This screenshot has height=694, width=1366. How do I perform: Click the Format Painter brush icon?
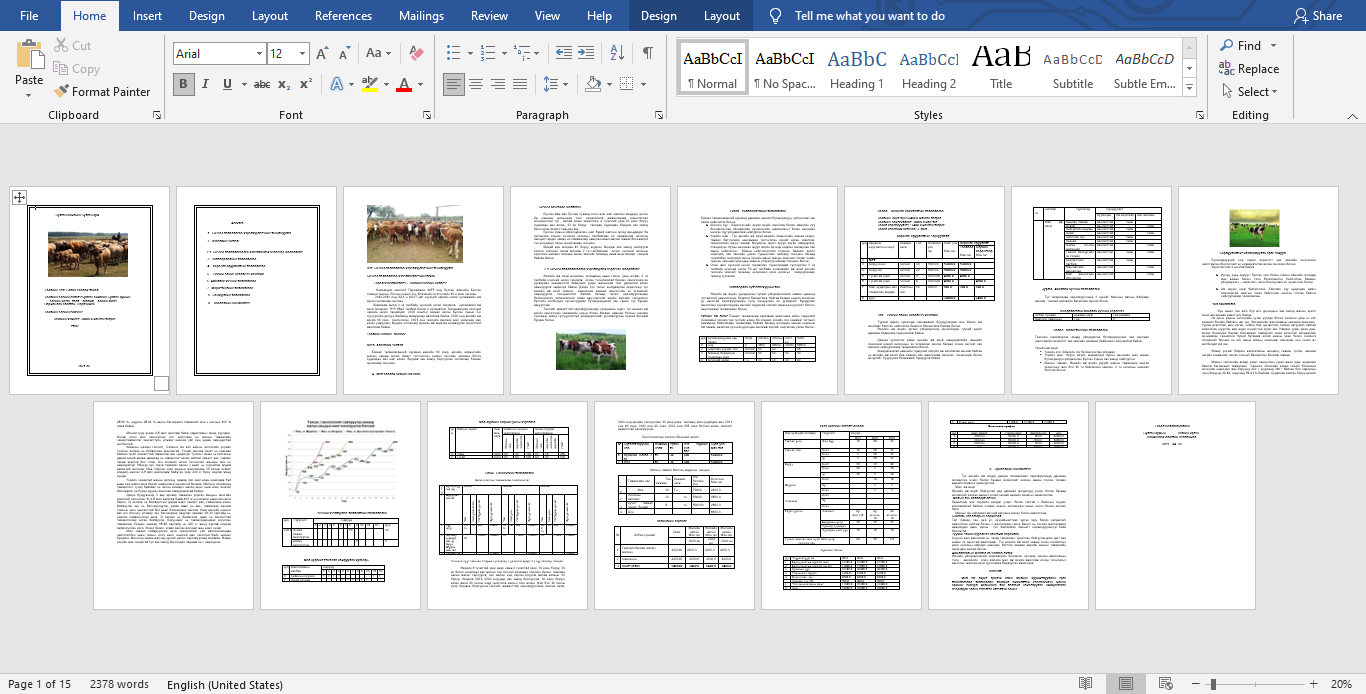point(61,92)
